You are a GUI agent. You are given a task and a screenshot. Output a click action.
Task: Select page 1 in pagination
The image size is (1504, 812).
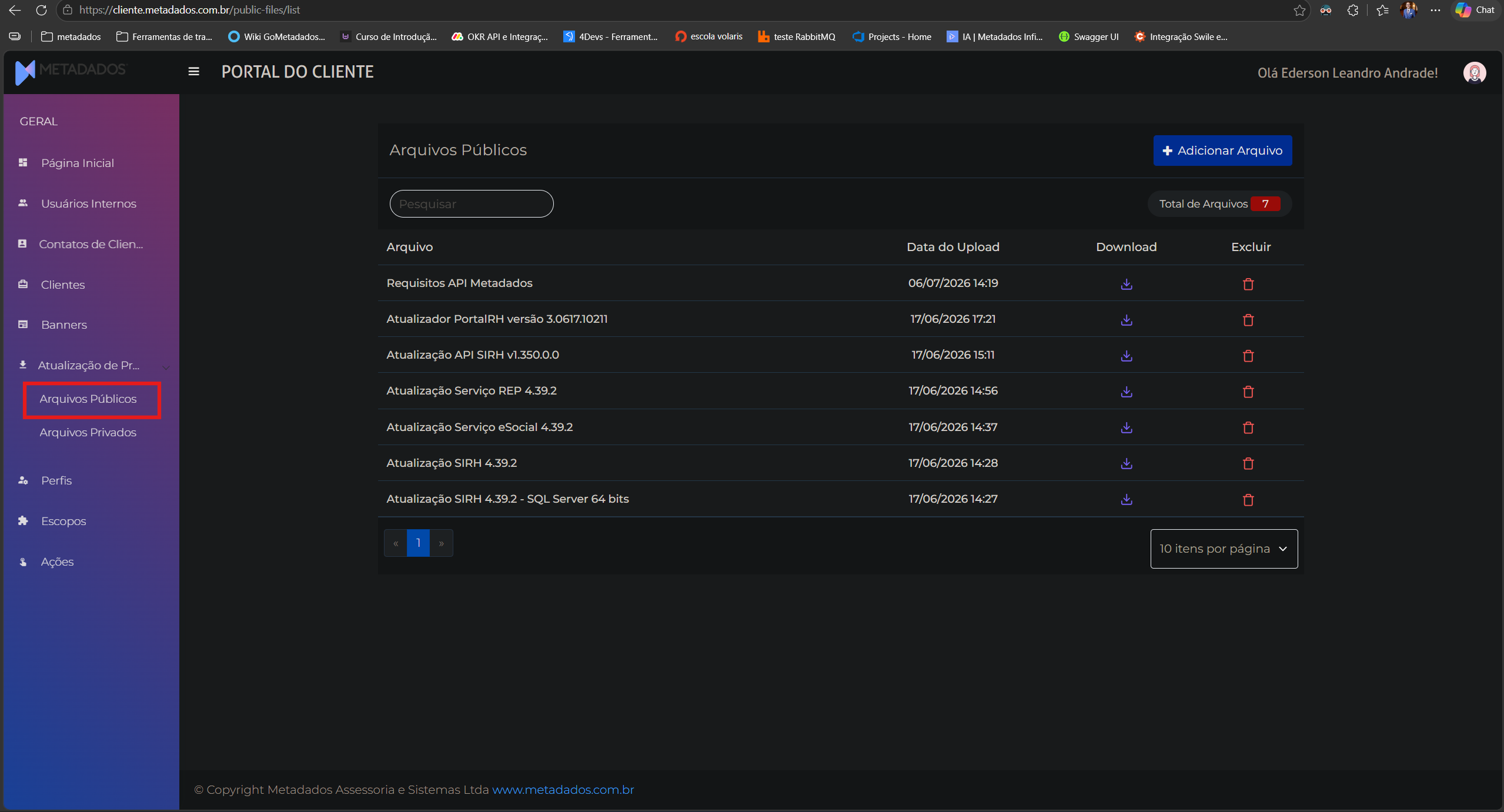pos(418,543)
